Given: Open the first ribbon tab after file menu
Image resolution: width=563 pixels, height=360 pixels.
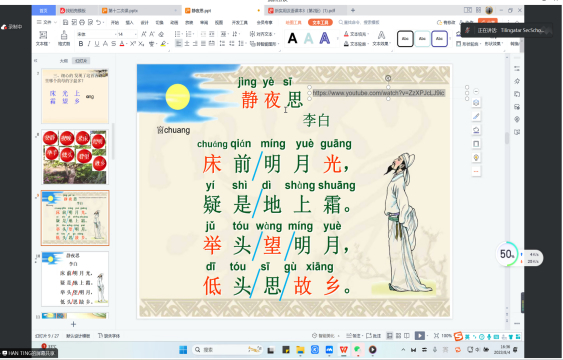Looking at the screenshot, I should tap(115, 23).
